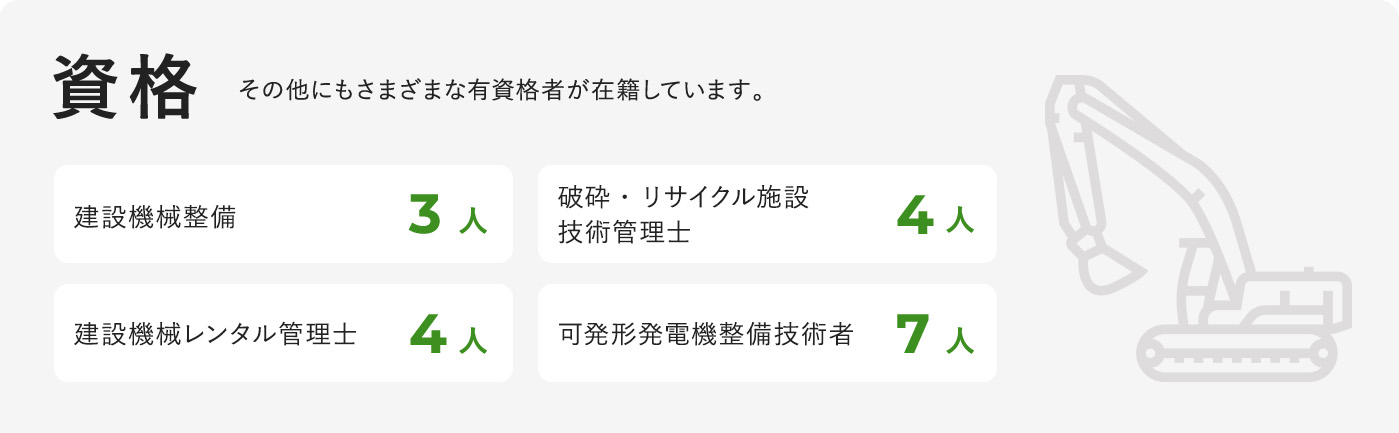Select the 破砕・リサイクル施設 text line

(683, 197)
